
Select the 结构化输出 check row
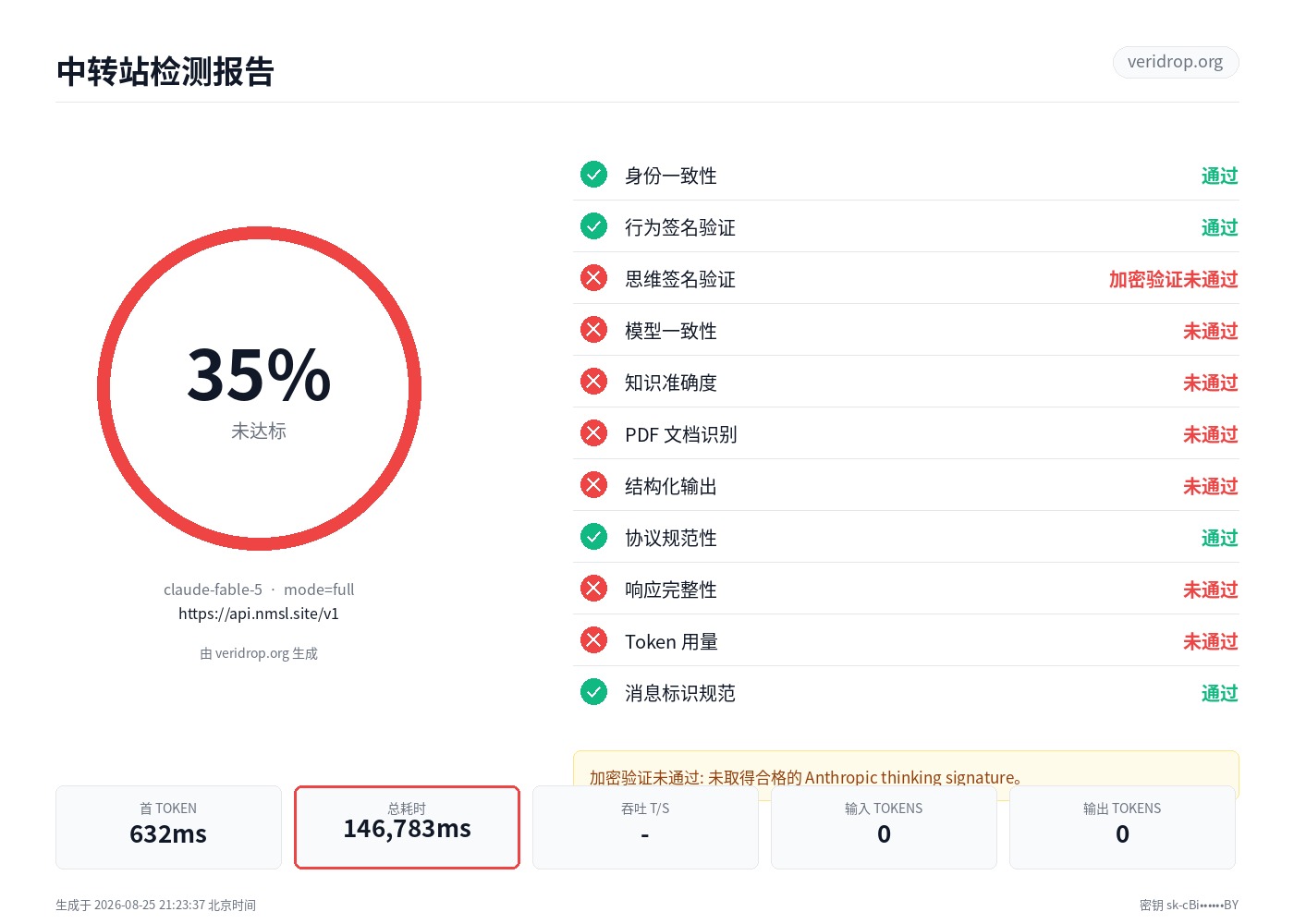[906, 485]
